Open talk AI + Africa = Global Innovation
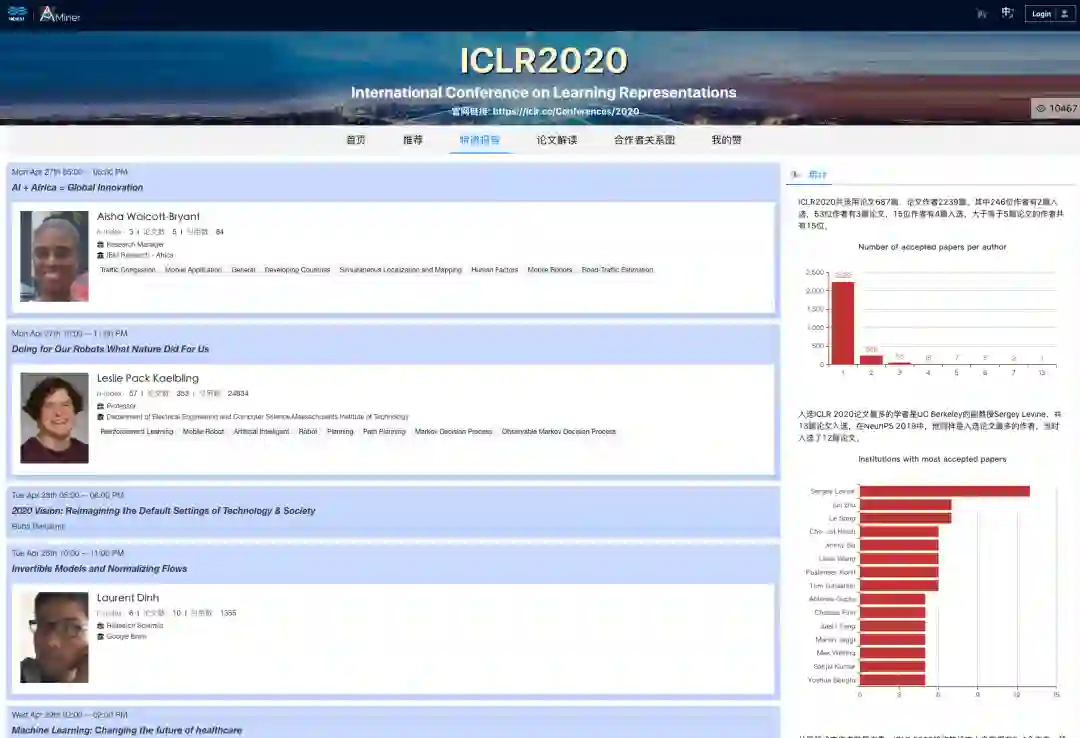This screenshot has height=738, width=1080. [x=77, y=187]
